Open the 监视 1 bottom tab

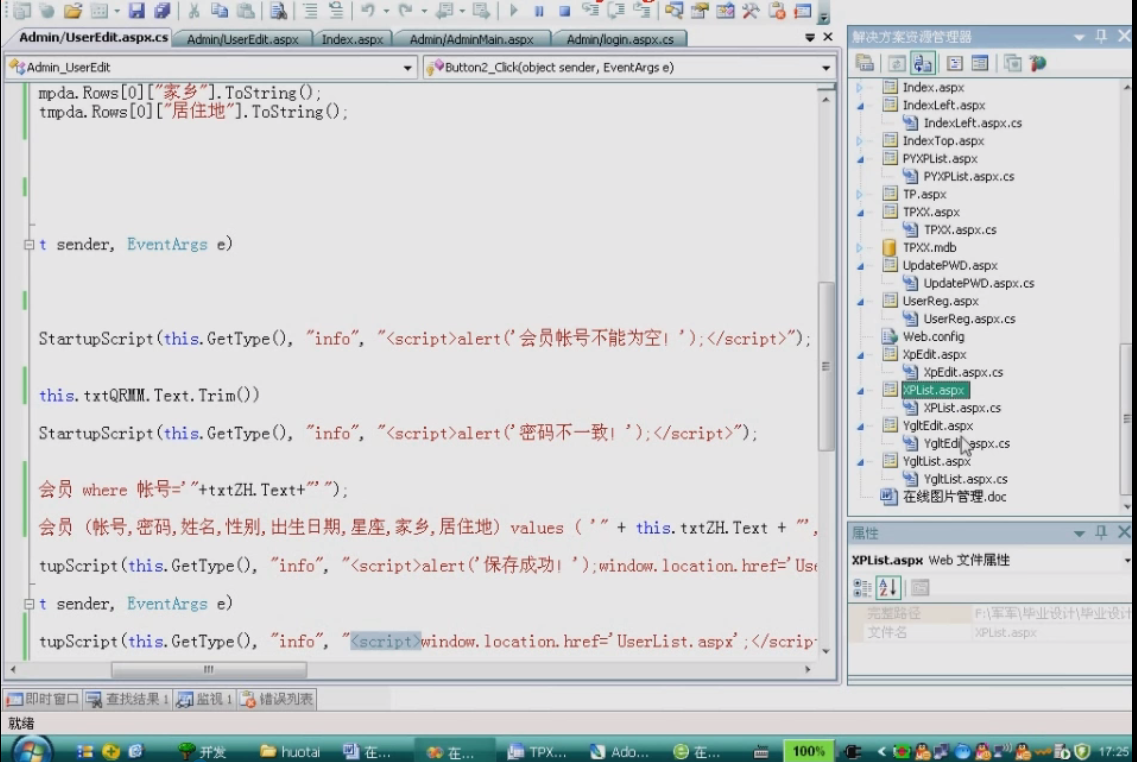pos(204,699)
